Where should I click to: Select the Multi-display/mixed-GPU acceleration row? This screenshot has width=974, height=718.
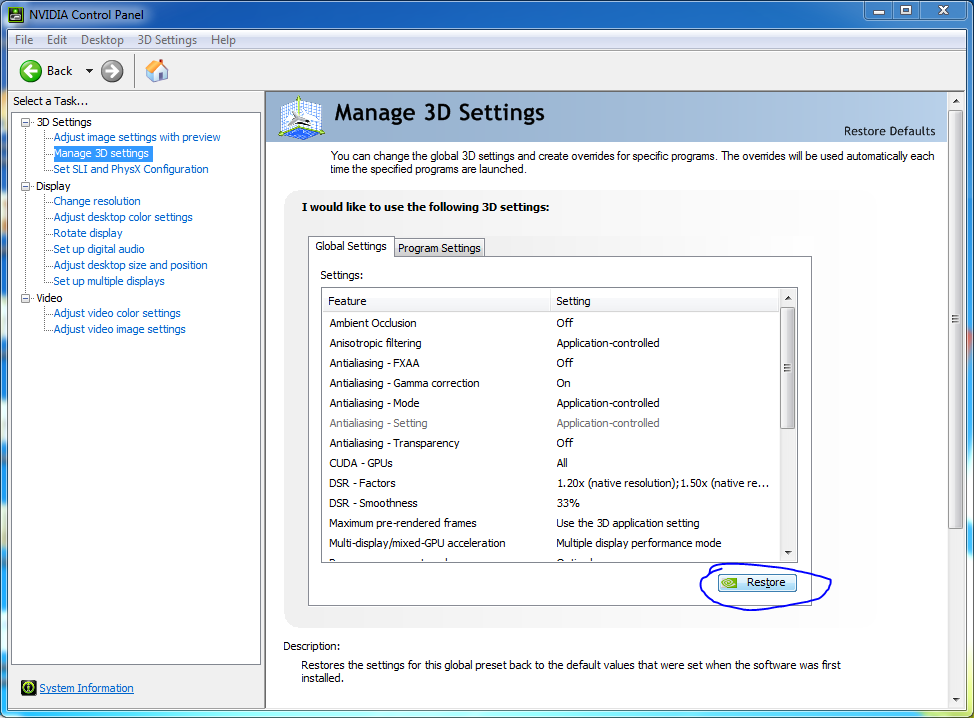[551, 543]
